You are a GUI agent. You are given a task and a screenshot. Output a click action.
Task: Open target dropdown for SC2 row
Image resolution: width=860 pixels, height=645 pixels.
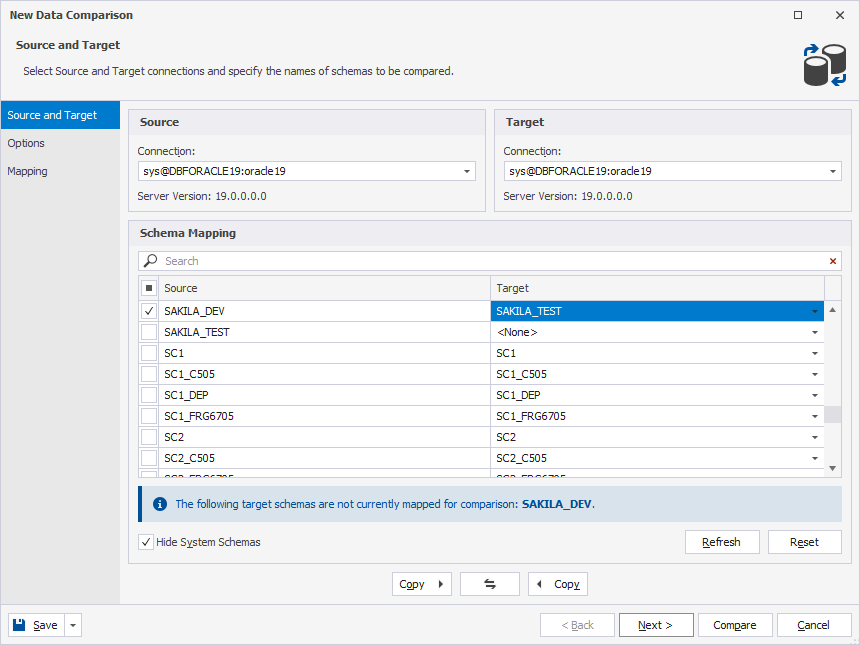[x=814, y=437]
